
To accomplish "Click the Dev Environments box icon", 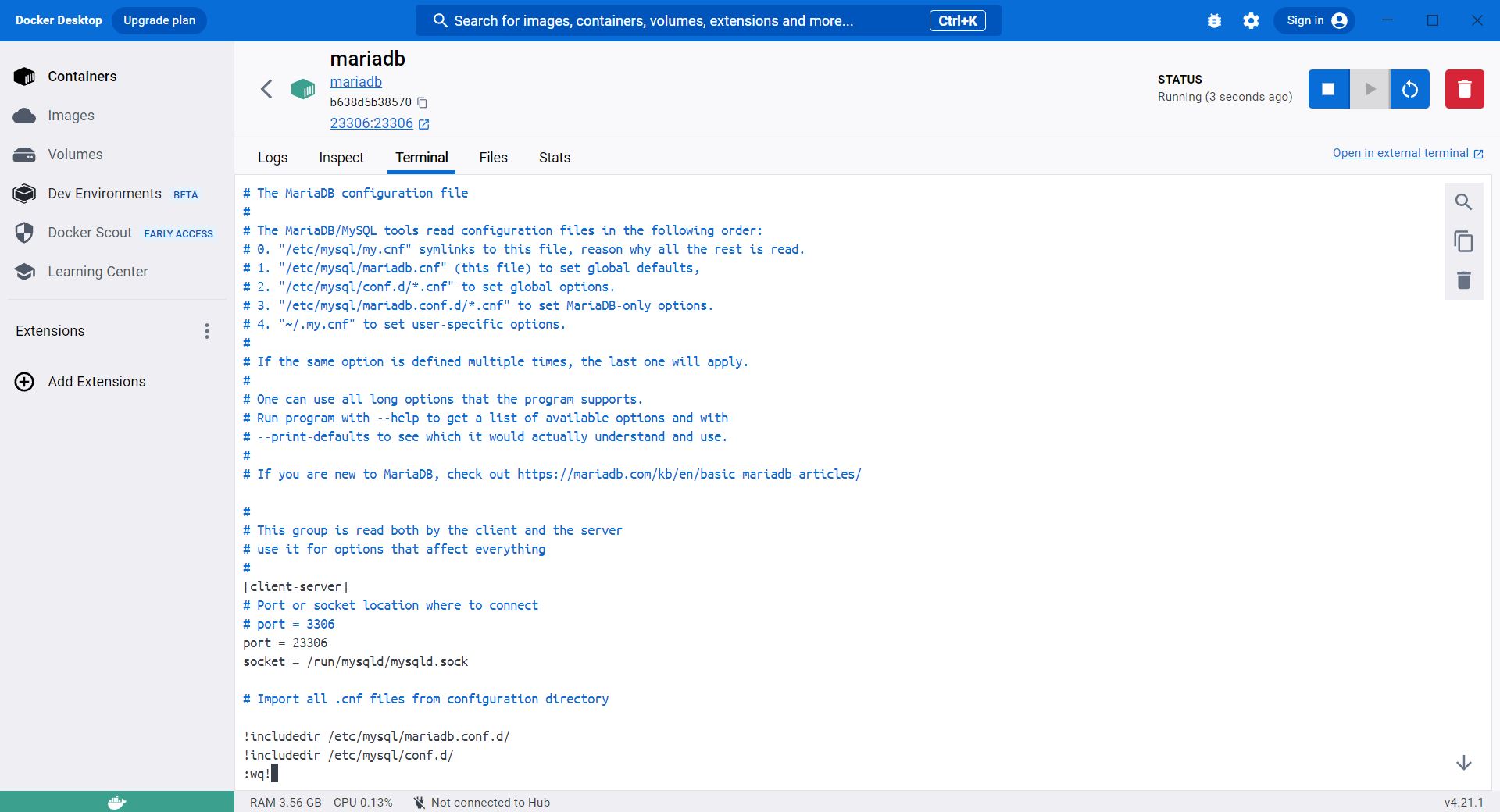I will 24,194.
